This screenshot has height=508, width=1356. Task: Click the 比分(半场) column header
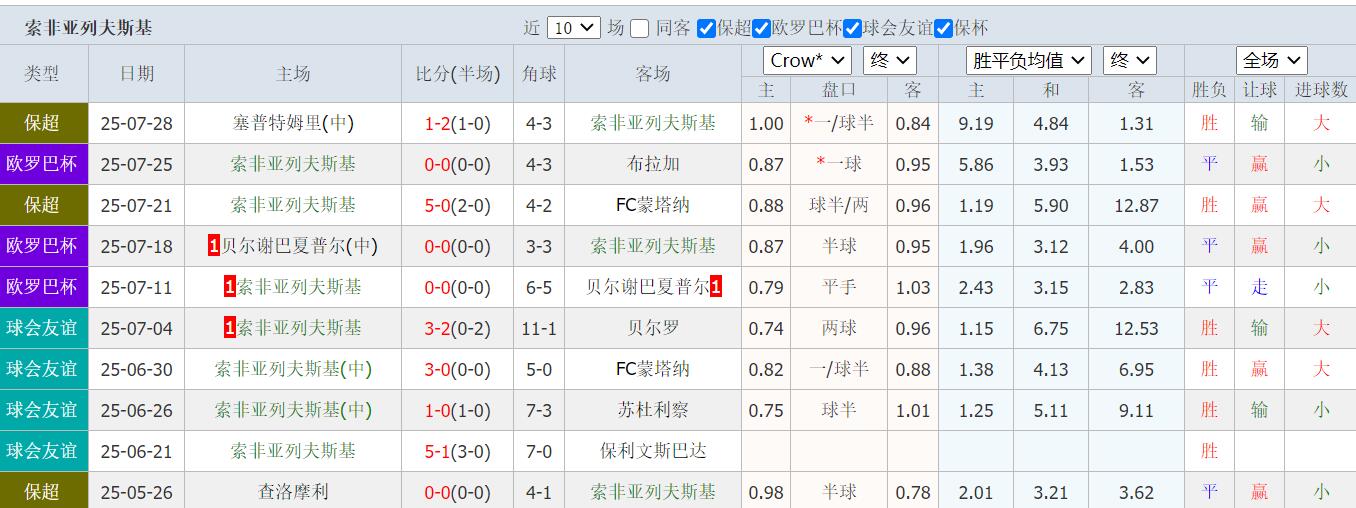coord(458,73)
